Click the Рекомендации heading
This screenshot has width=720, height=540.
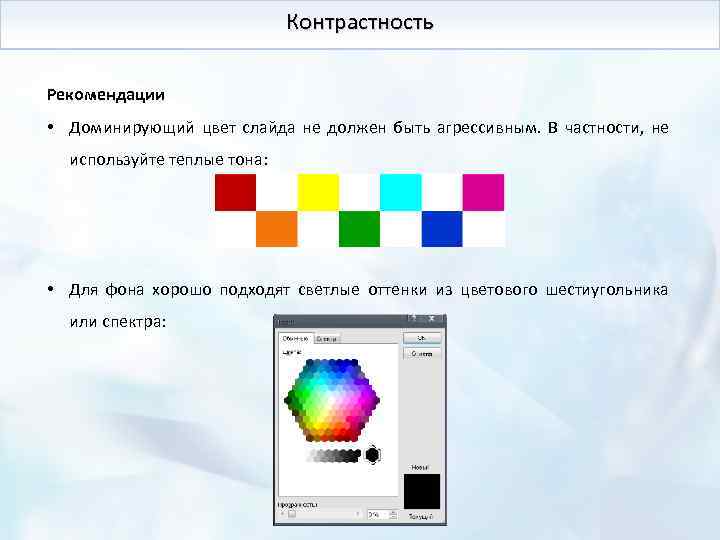point(106,95)
